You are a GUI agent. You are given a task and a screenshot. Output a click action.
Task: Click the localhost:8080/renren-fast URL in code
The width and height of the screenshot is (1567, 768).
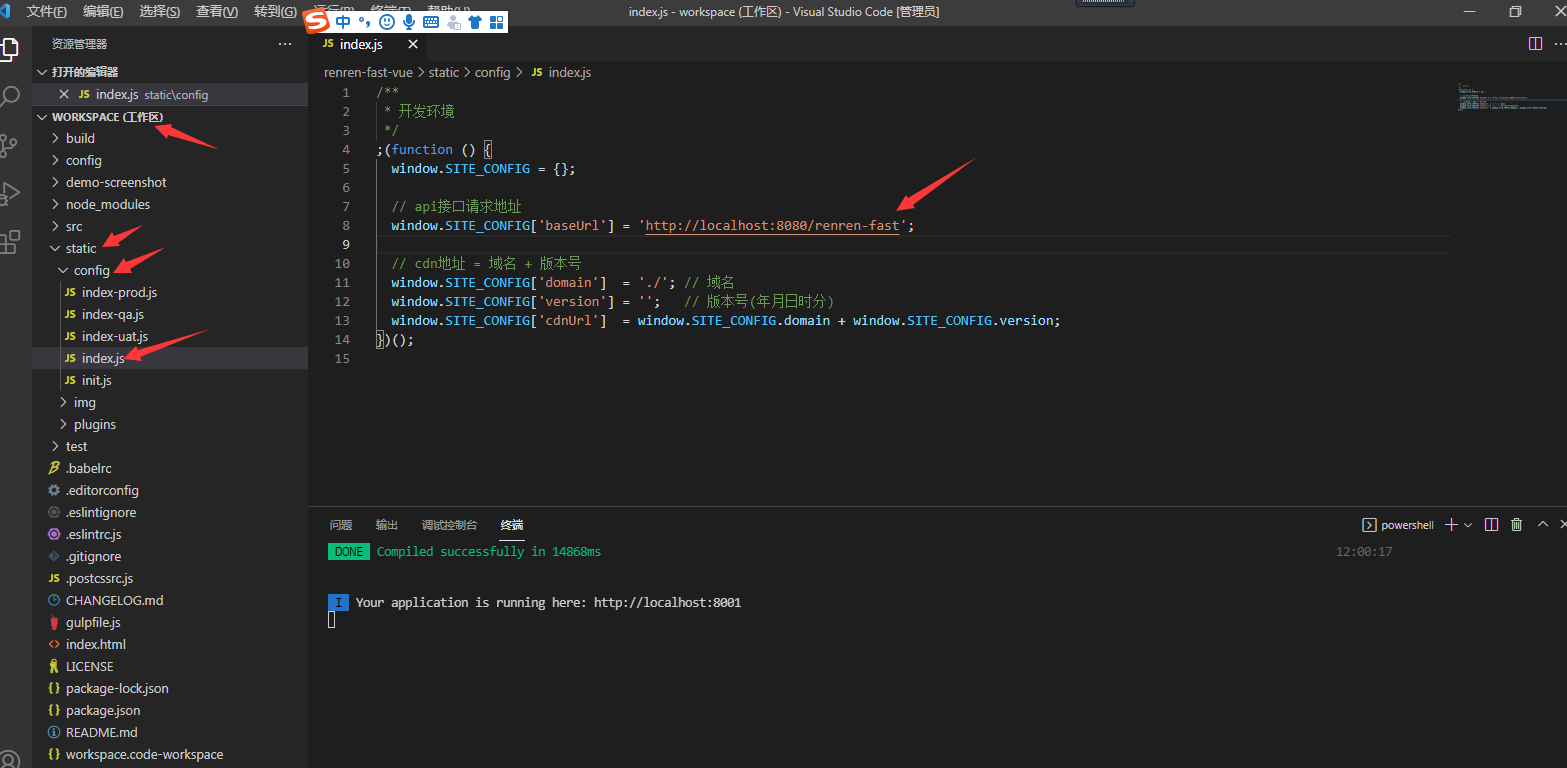click(x=772, y=226)
